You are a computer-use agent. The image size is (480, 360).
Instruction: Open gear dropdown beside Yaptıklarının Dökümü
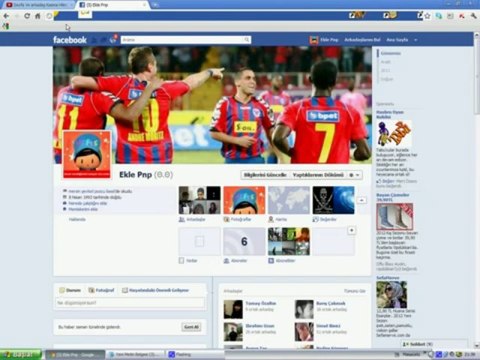pos(354,175)
